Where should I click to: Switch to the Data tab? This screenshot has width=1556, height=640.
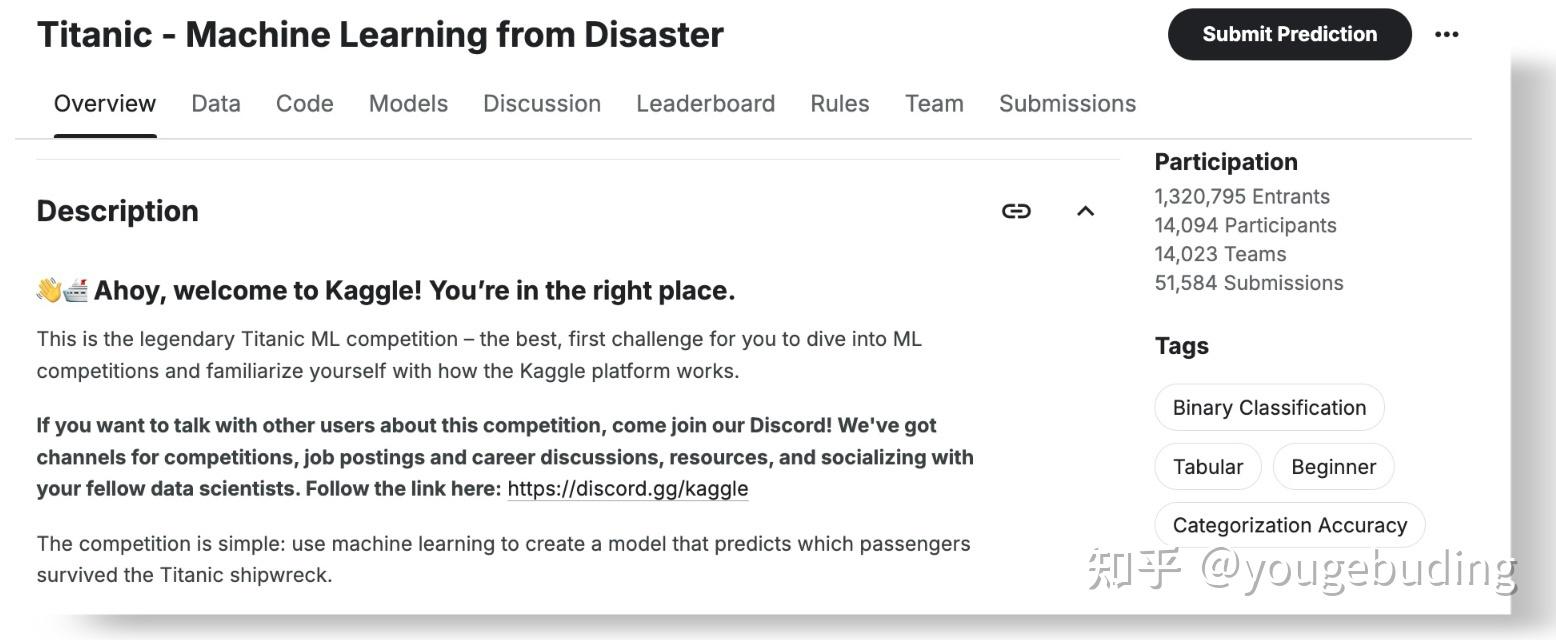[216, 104]
